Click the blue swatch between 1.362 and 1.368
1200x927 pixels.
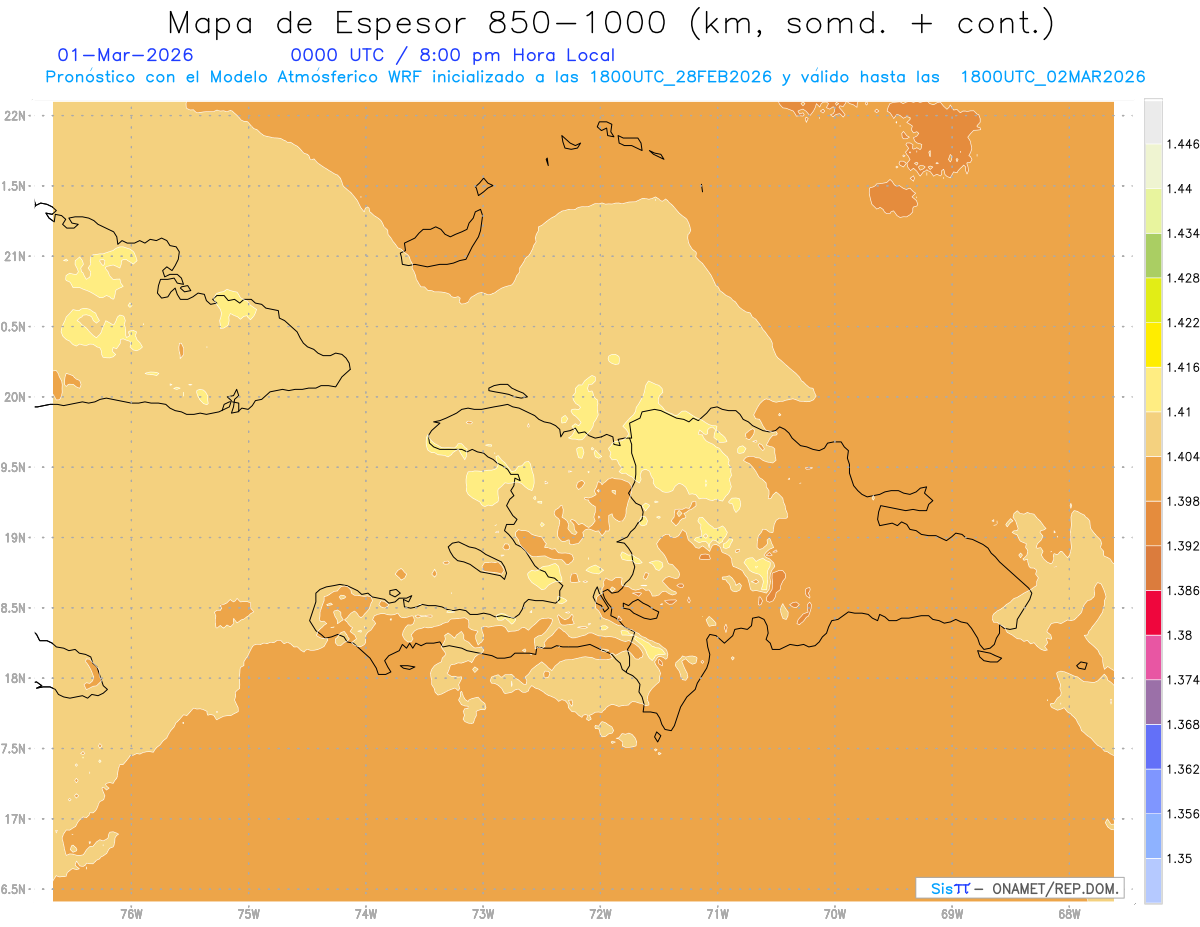pyautogui.click(x=1153, y=747)
